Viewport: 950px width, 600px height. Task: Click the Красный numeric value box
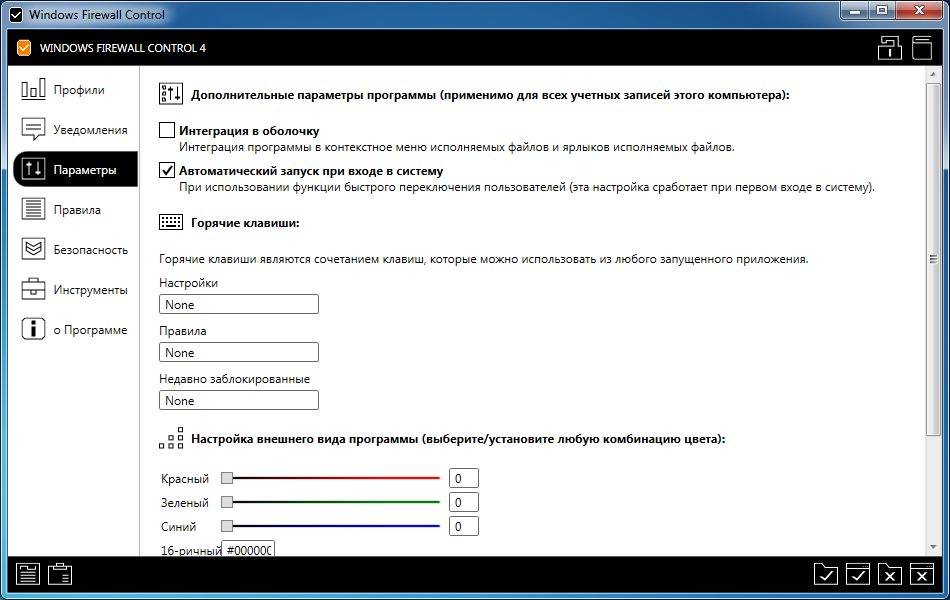click(x=463, y=478)
